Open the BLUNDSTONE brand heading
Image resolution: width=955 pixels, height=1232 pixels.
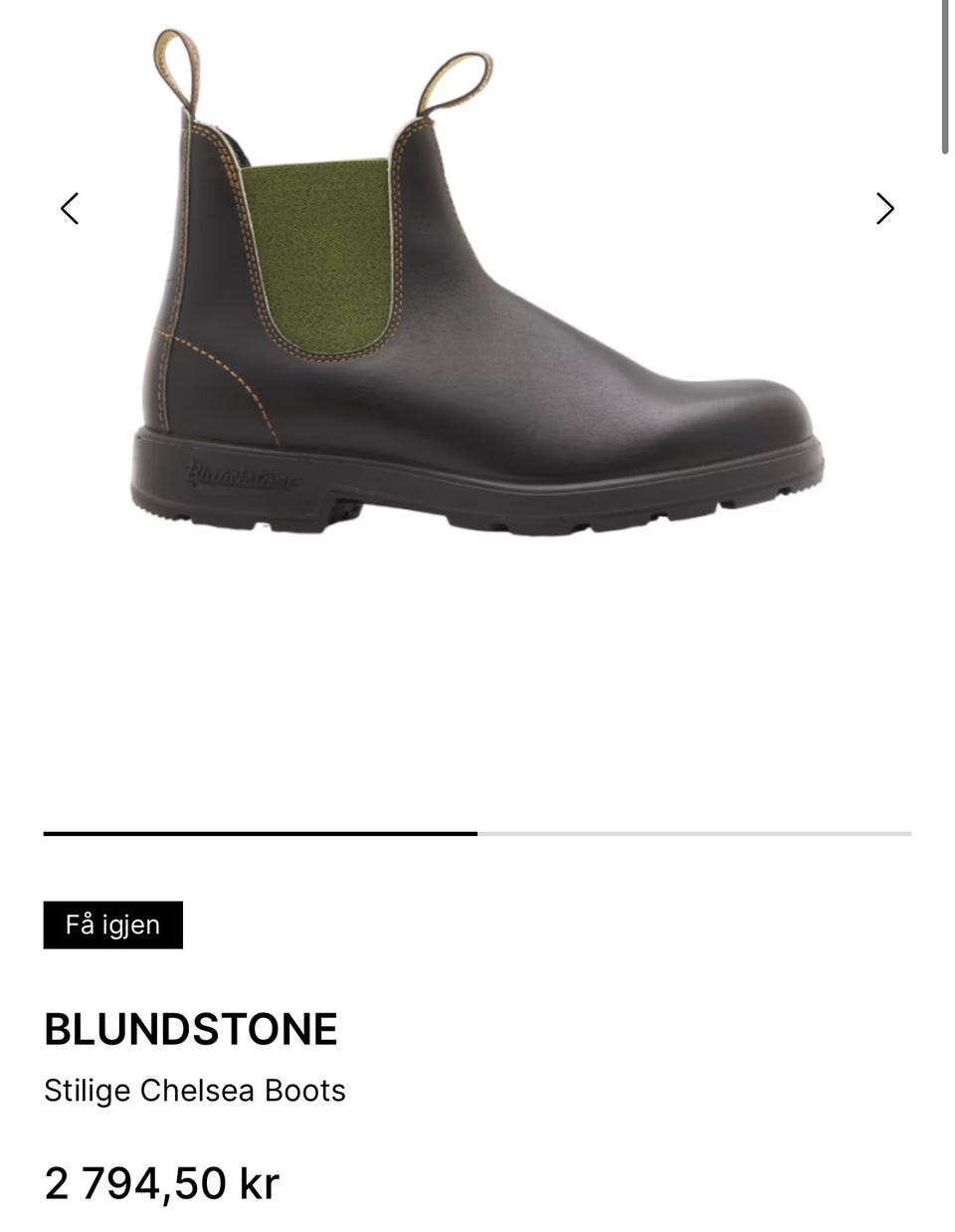click(191, 1029)
